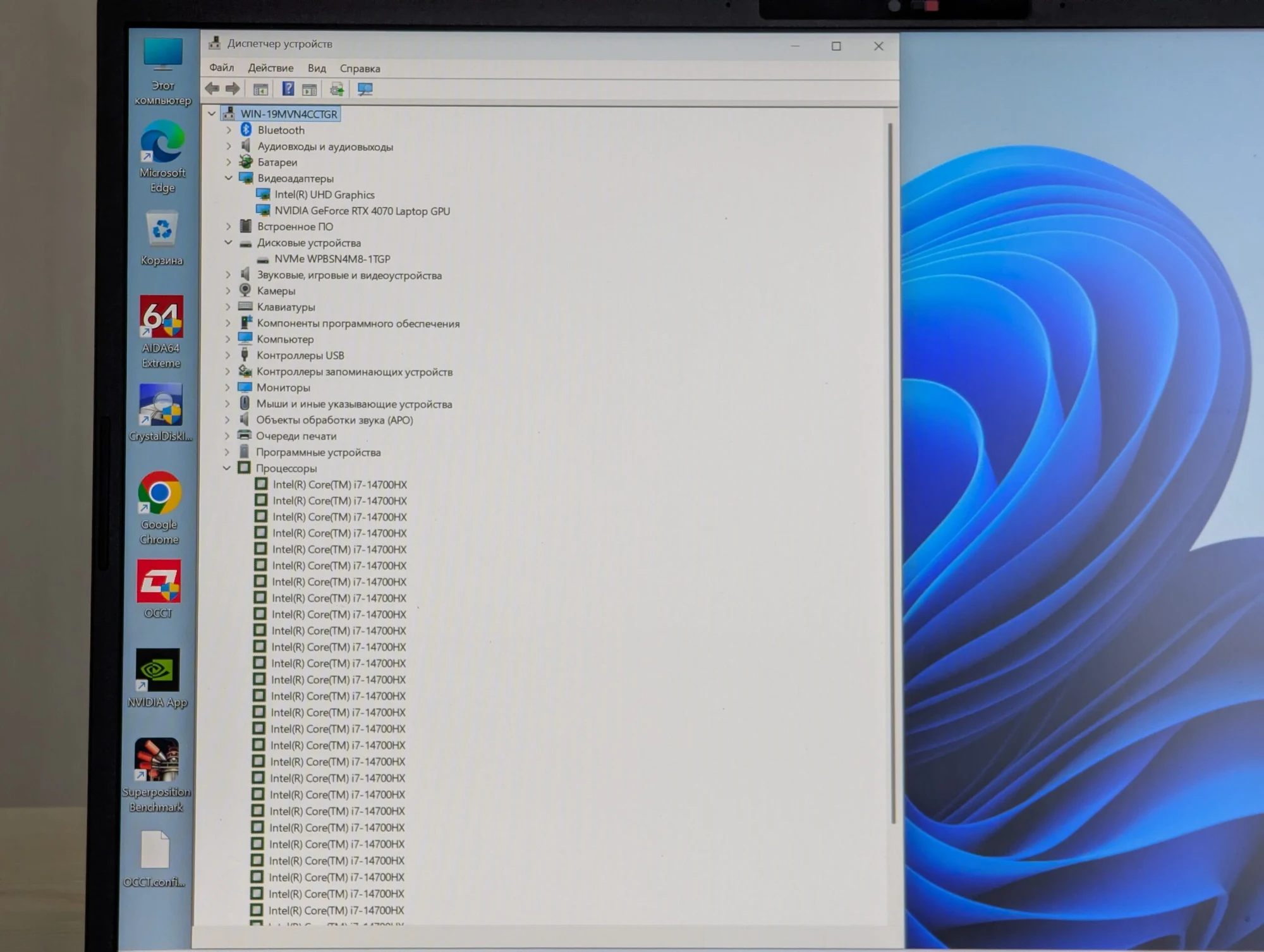Select NVIDIA GeForce RTX 4070 Laptop GPU
1264x952 pixels.
tap(362, 211)
